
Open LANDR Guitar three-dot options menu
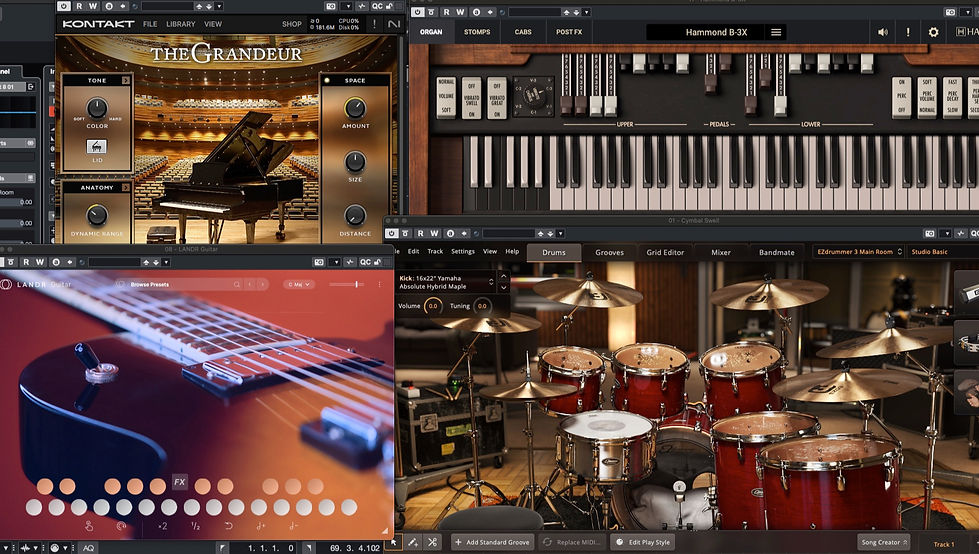[x=379, y=284]
